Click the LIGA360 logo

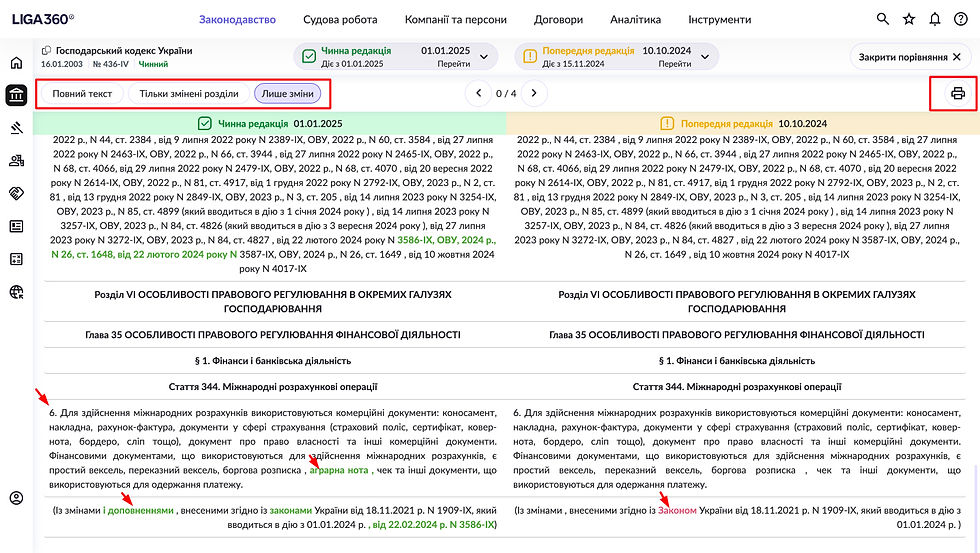(x=42, y=19)
